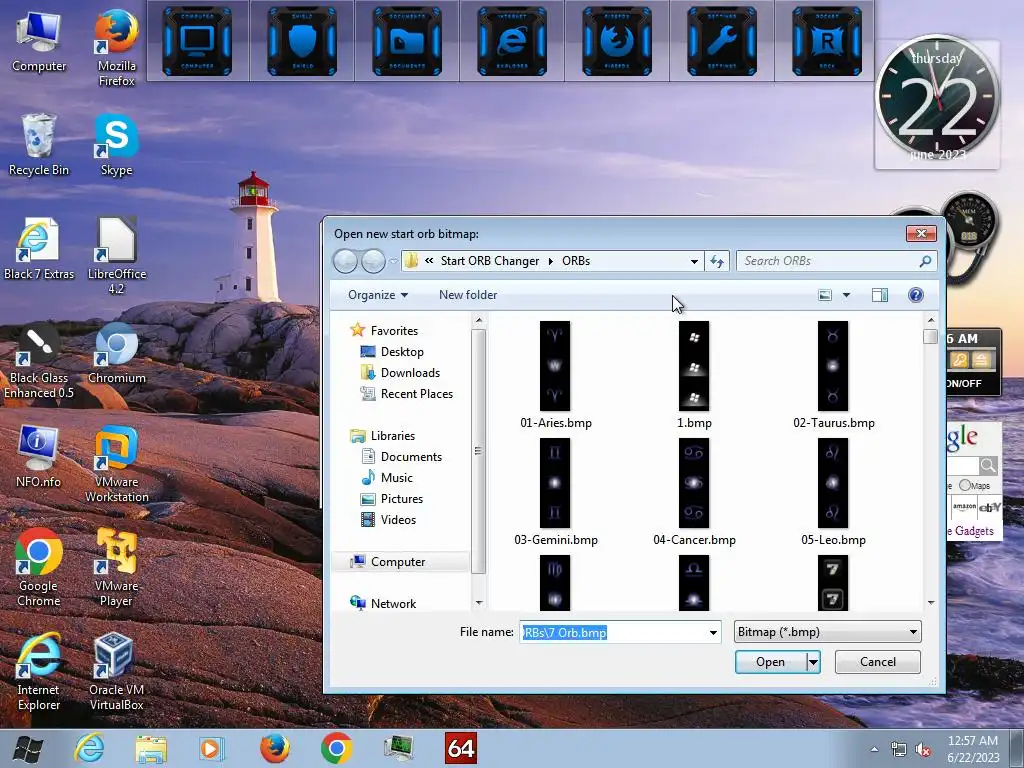Click the Cancel button
The height and width of the screenshot is (768, 1024).
tap(877, 662)
